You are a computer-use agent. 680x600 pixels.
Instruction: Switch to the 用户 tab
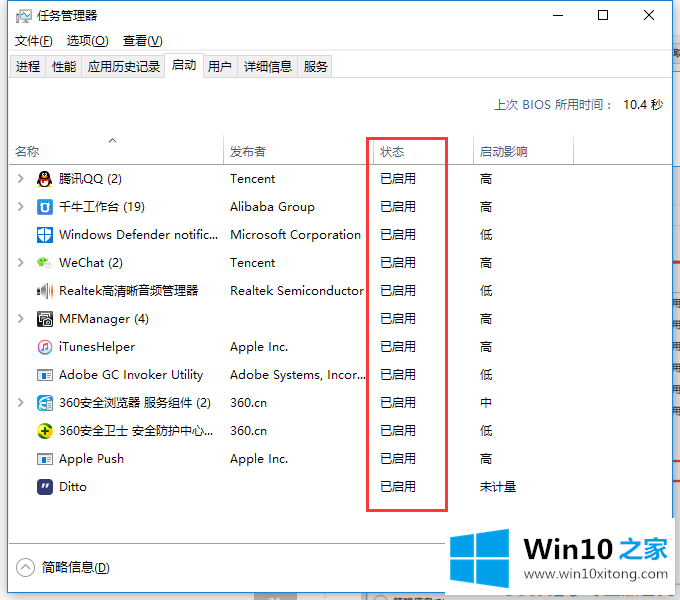[x=220, y=67]
